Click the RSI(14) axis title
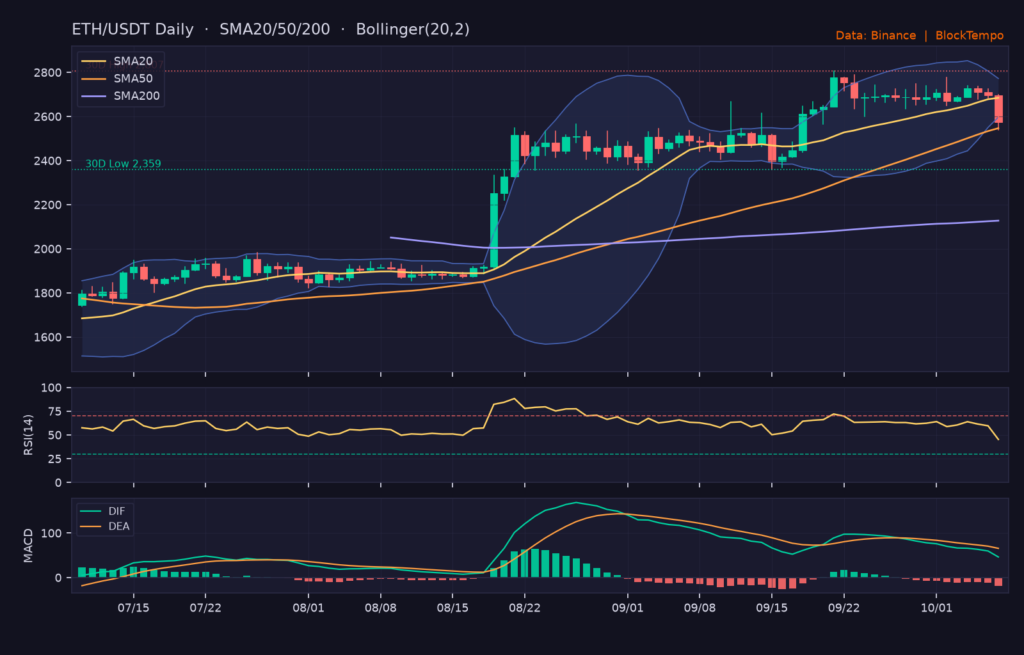This screenshot has height=655, width=1024. point(28,435)
